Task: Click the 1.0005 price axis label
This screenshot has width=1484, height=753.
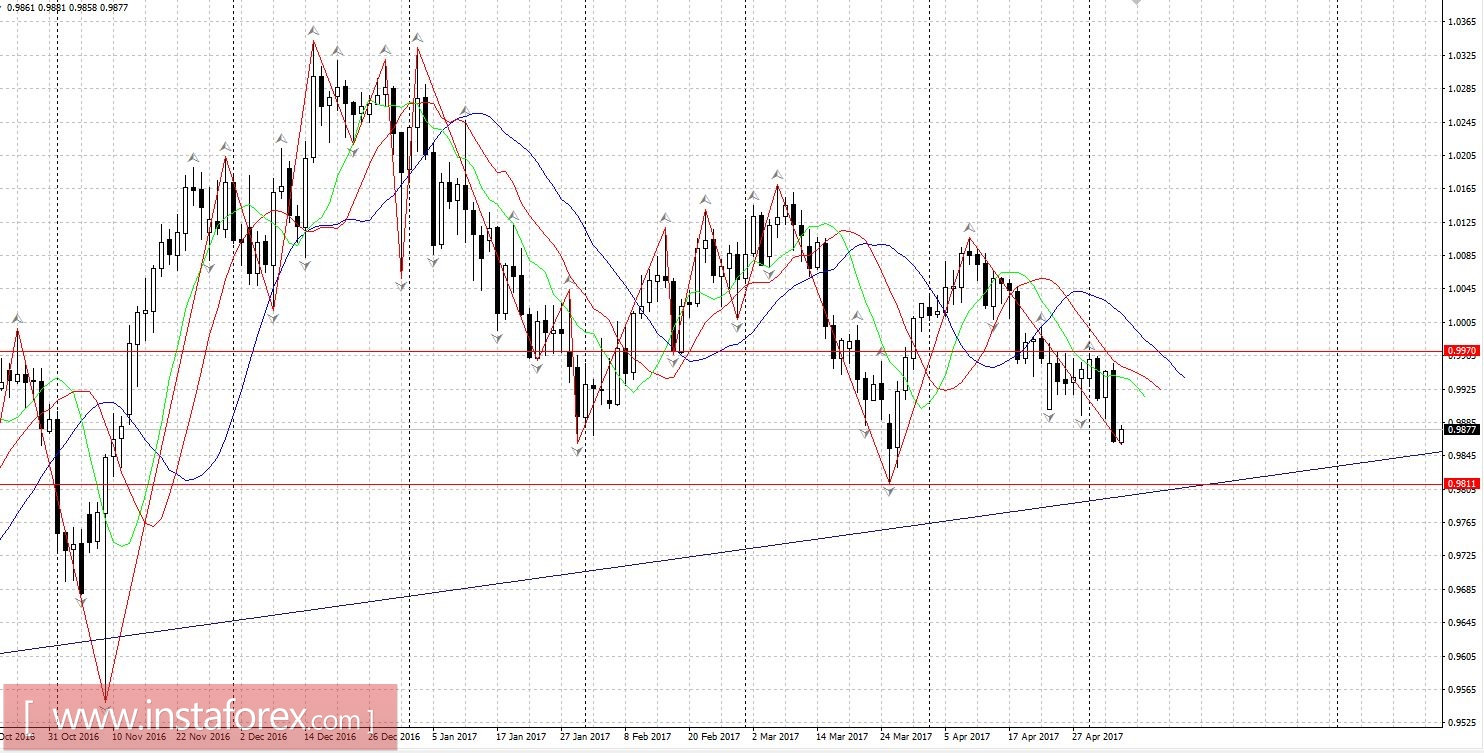Action: click(1461, 322)
